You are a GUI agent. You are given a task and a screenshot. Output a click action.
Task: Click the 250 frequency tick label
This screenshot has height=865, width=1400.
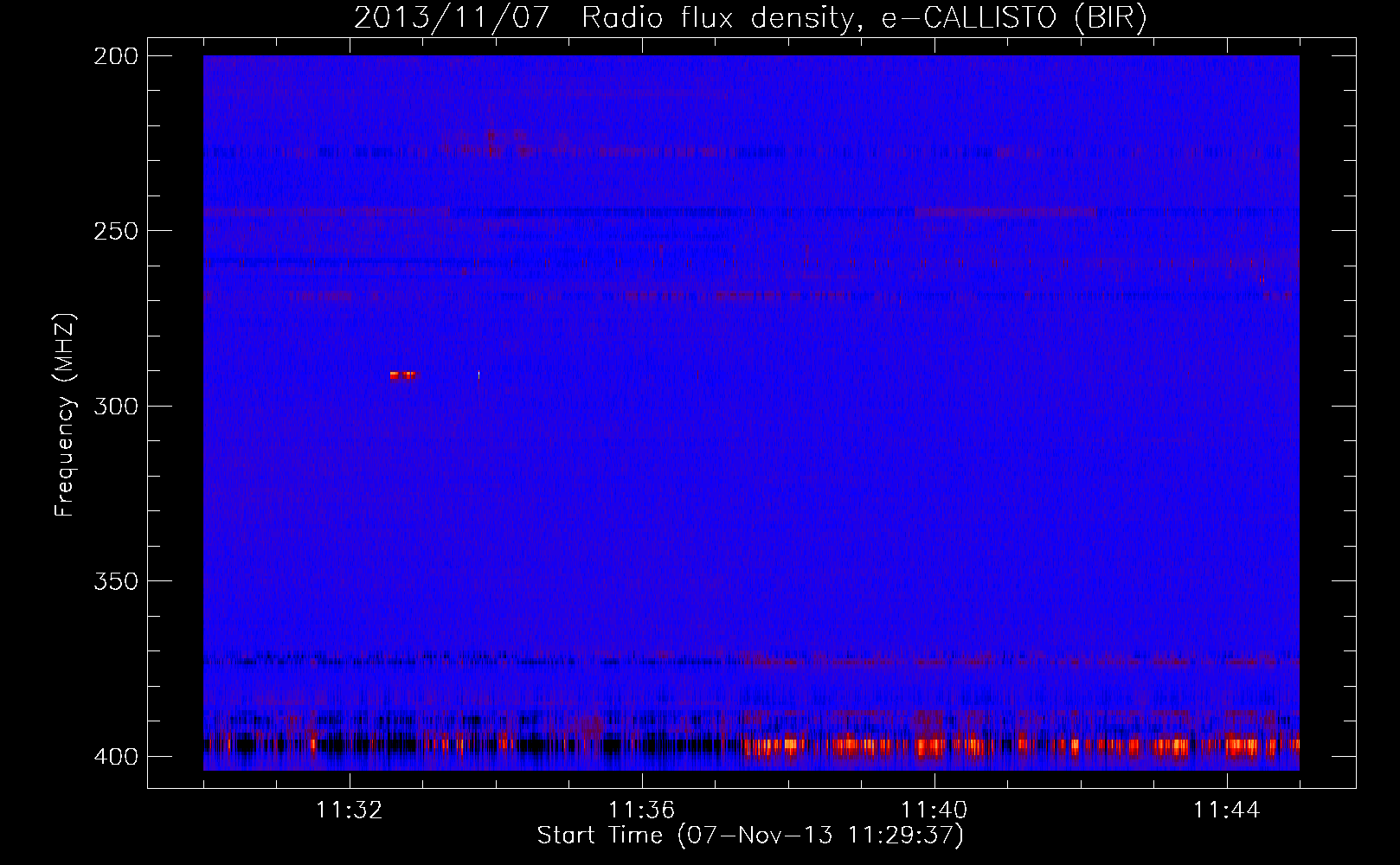point(115,231)
